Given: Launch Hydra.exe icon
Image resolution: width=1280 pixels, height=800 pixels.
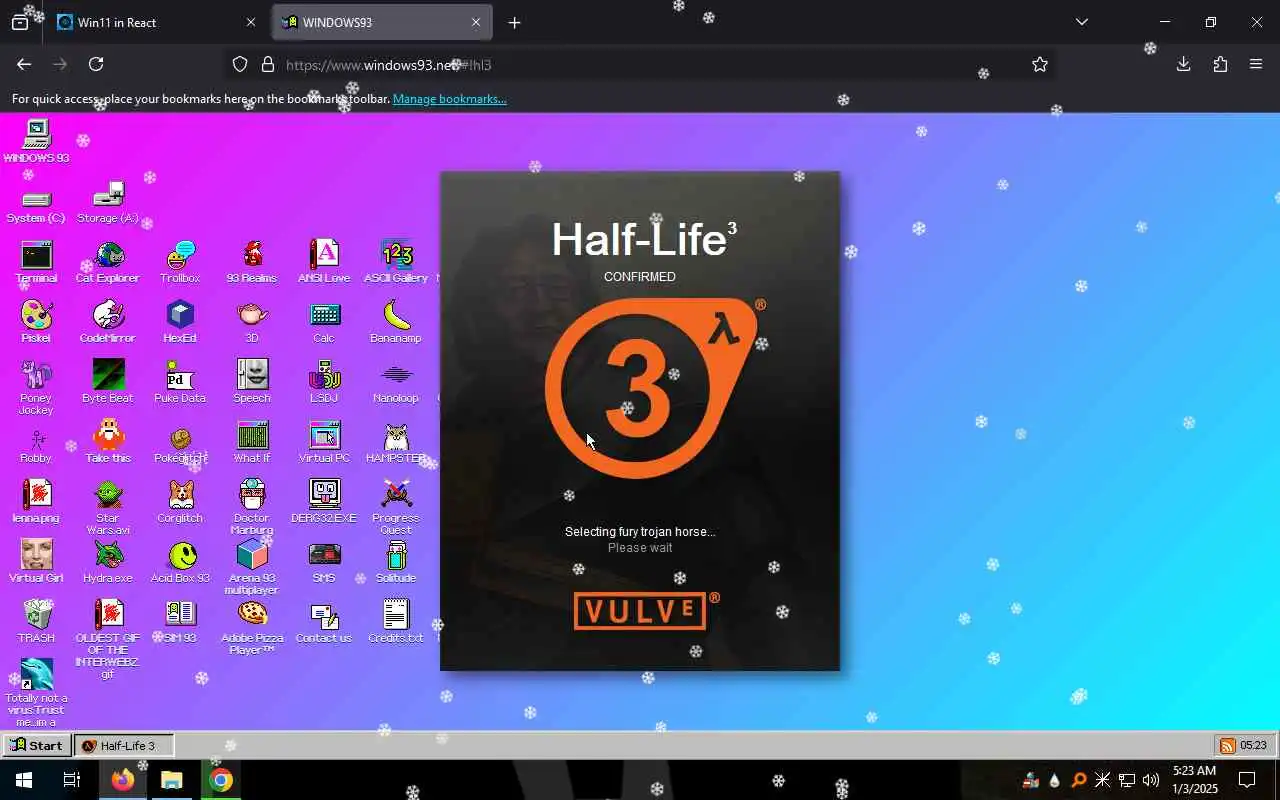Looking at the screenshot, I should [x=108, y=563].
